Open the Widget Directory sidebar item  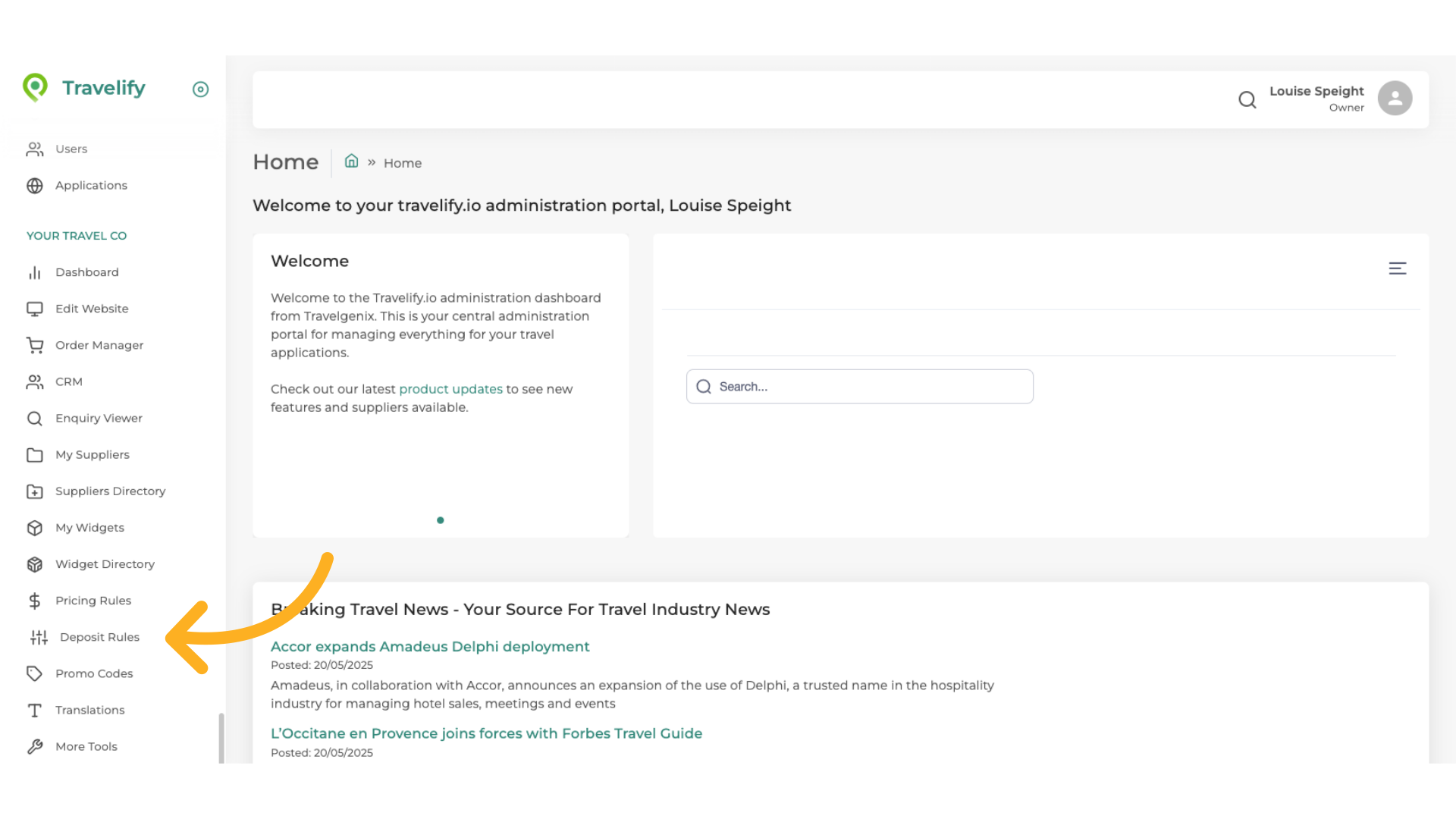click(x=105, y=564)
